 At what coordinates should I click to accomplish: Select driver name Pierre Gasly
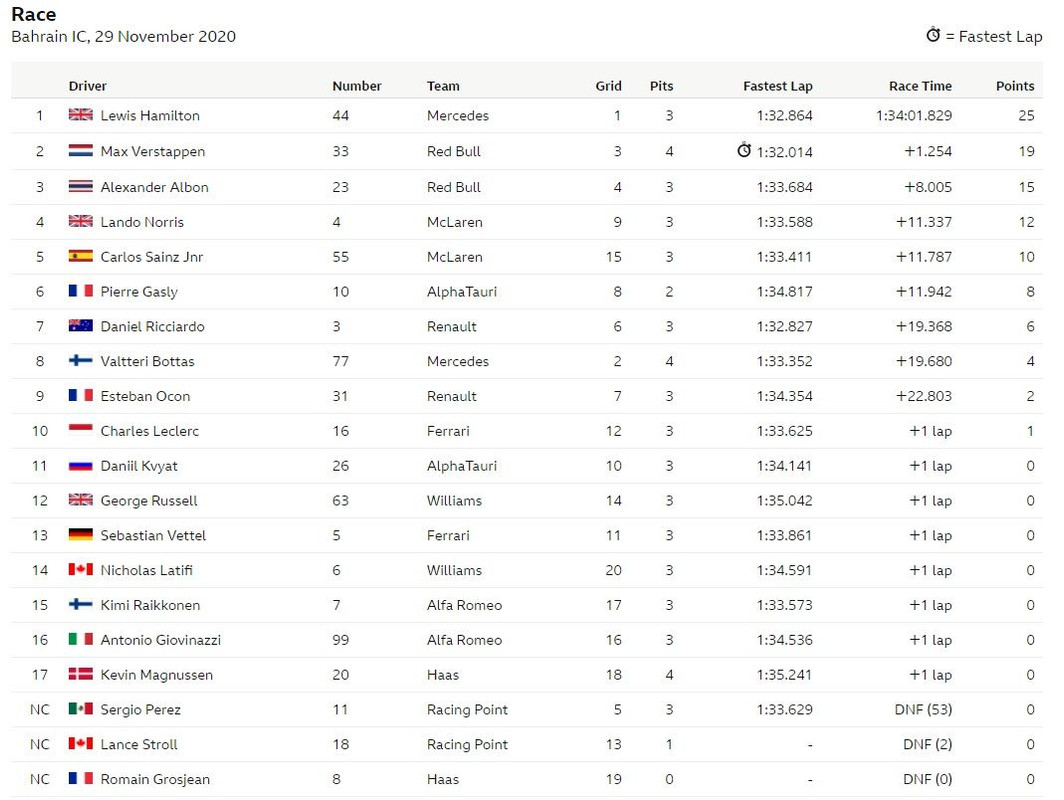139,292
